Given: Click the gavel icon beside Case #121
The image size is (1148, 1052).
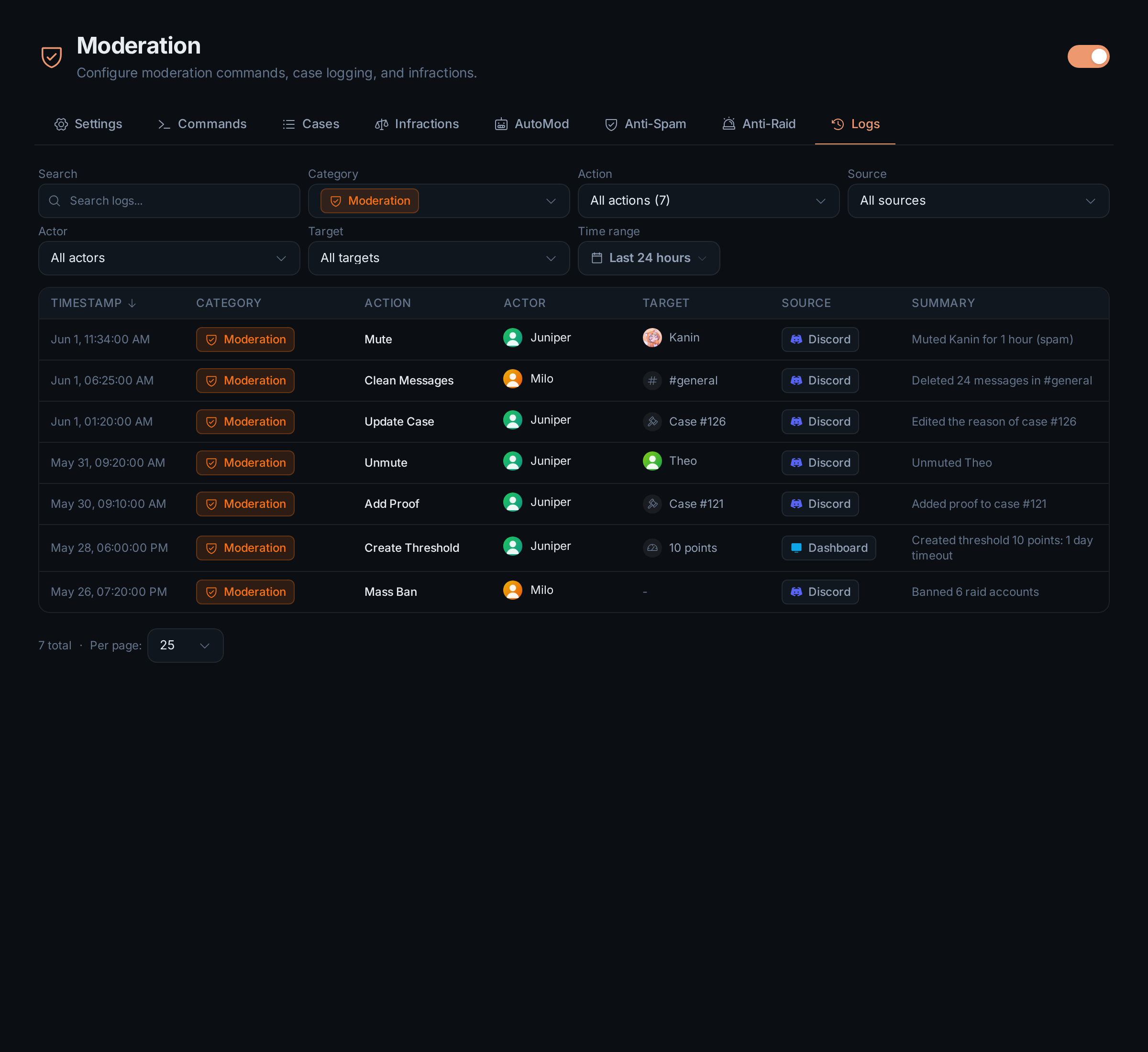Looking at the screenshot, I should point(652,504).
